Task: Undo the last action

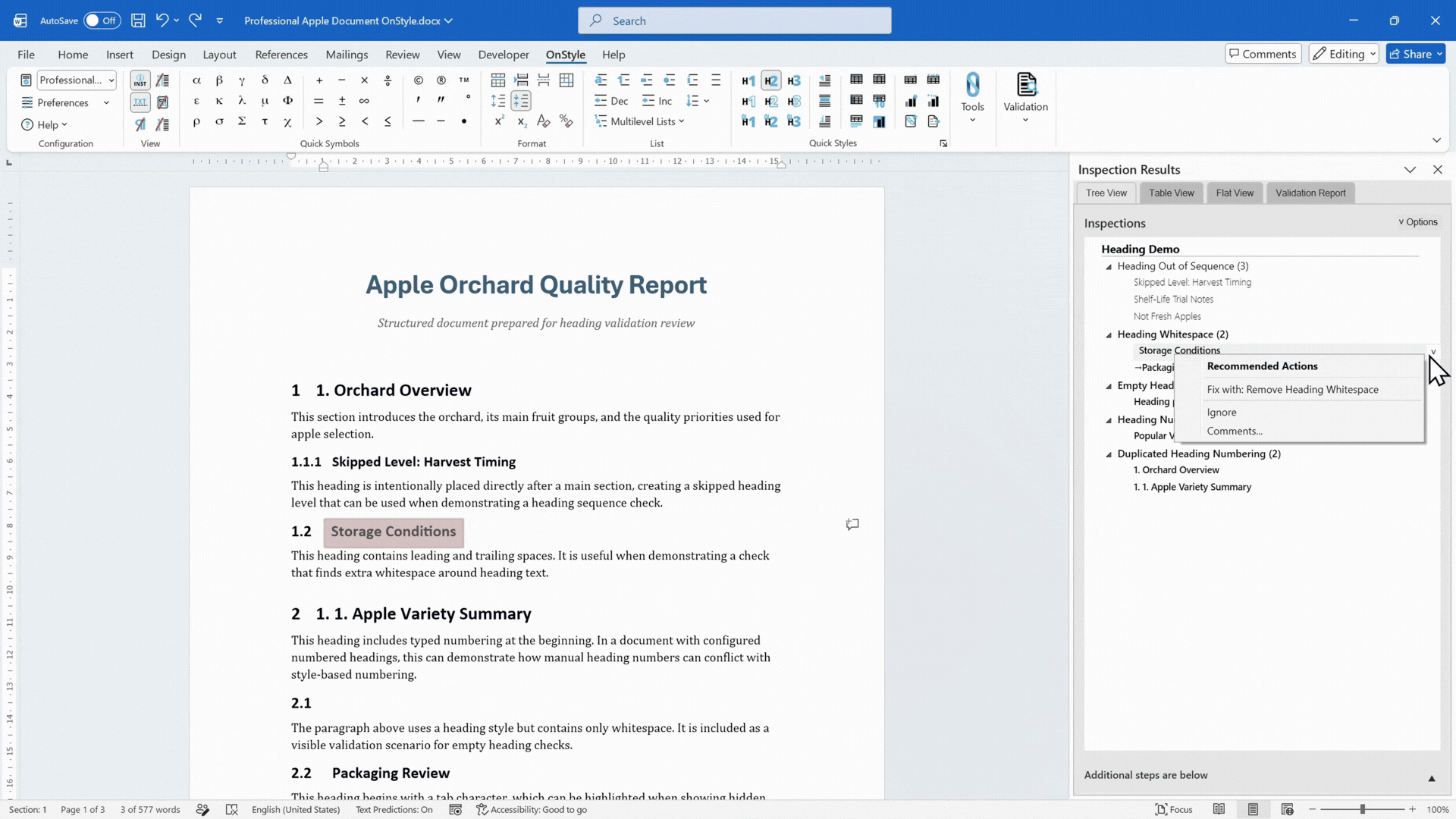Action: tap(162, 20)
